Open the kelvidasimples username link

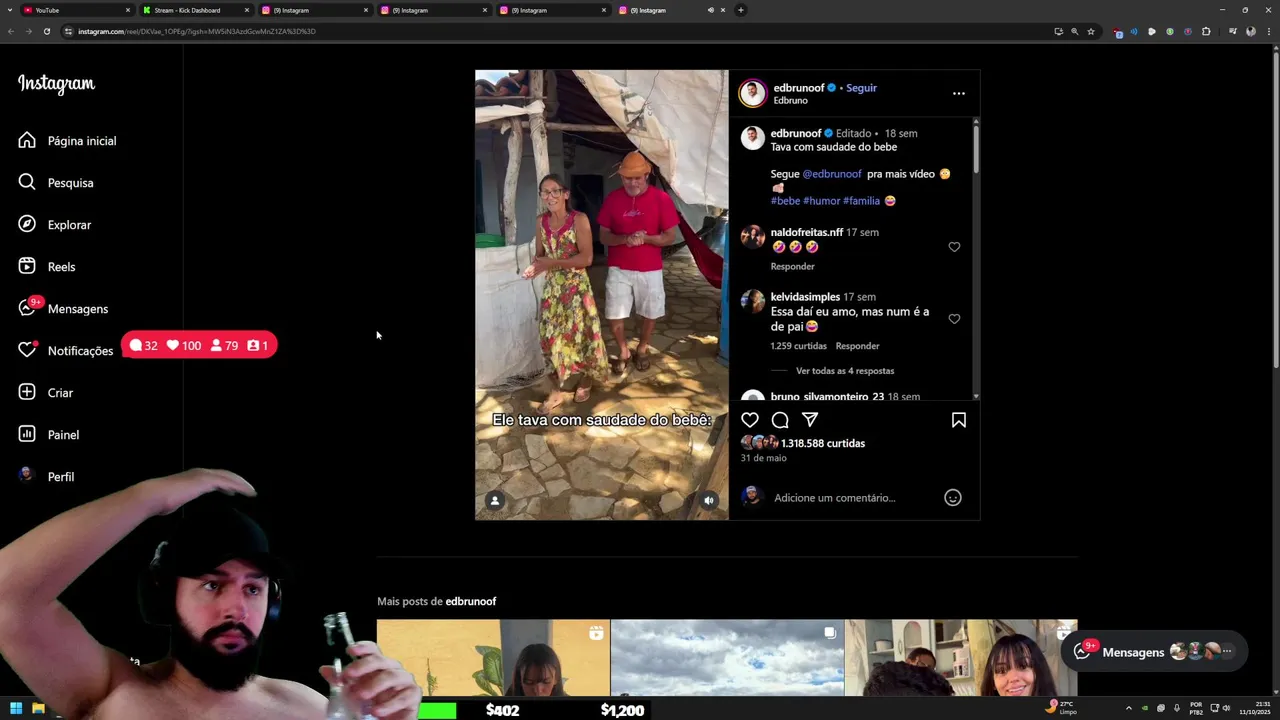[805, 297]
